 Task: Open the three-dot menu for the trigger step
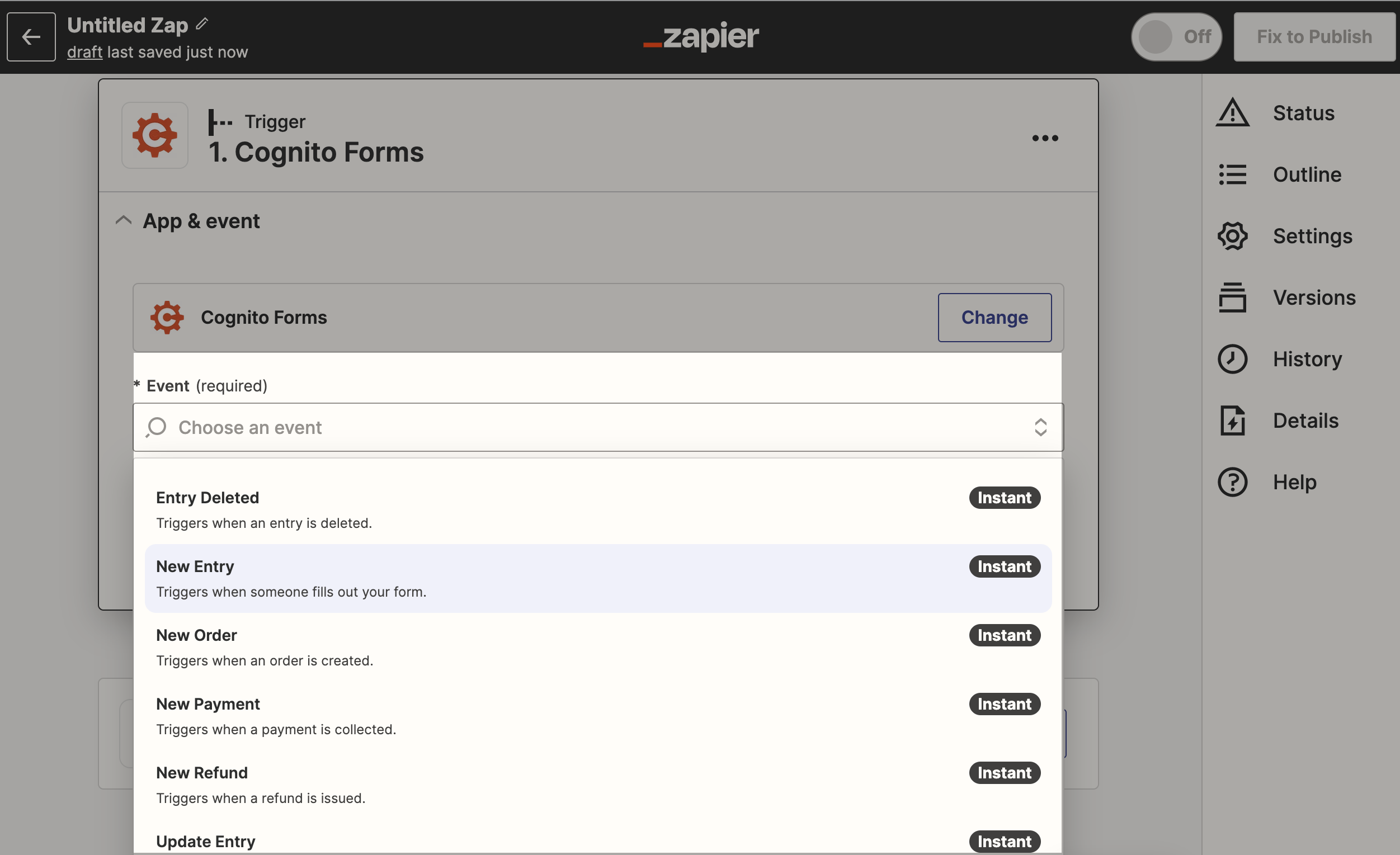coord(1044,138)
